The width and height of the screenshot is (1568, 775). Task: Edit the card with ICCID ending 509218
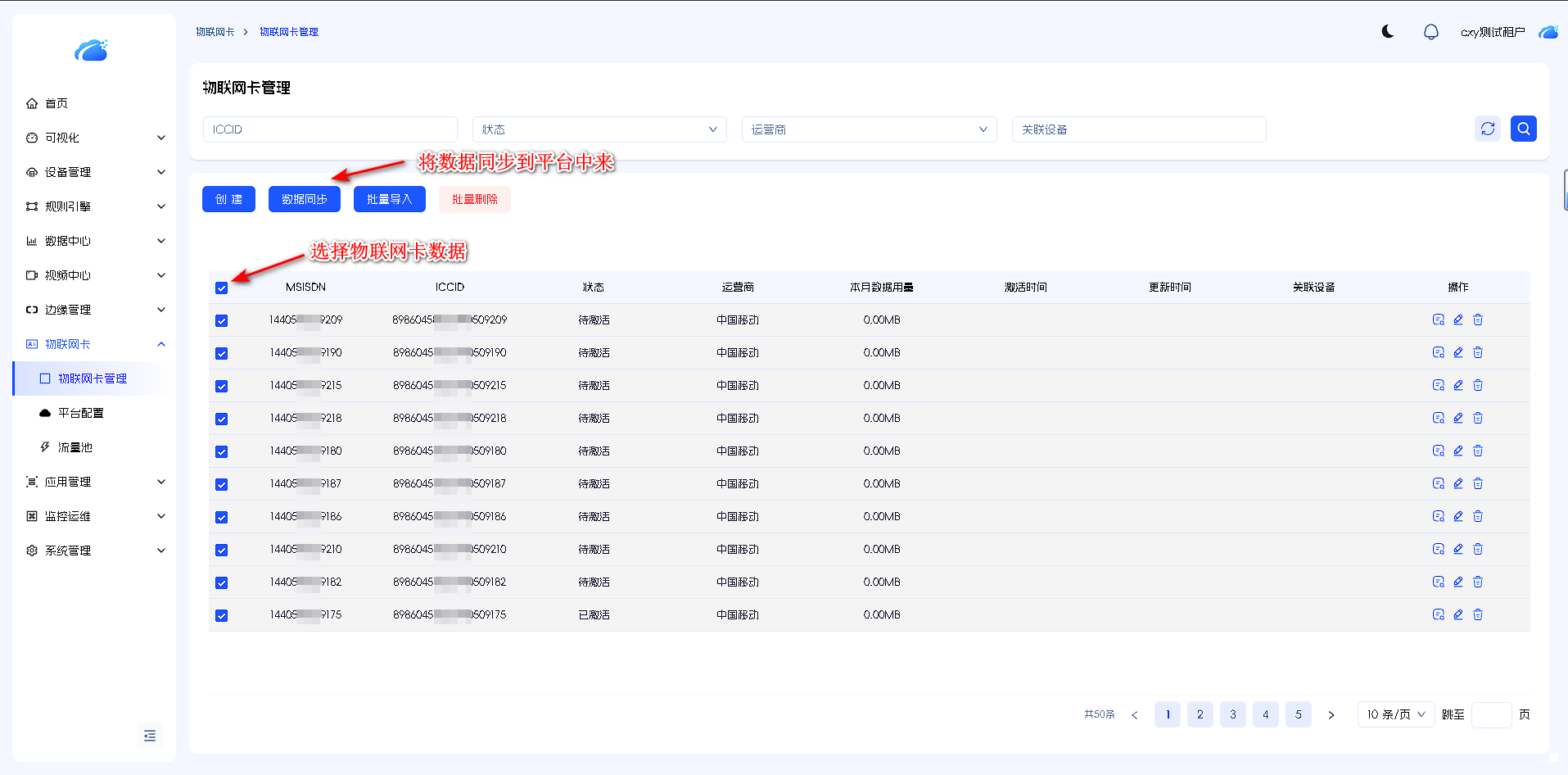click(x=1458, y=418)
